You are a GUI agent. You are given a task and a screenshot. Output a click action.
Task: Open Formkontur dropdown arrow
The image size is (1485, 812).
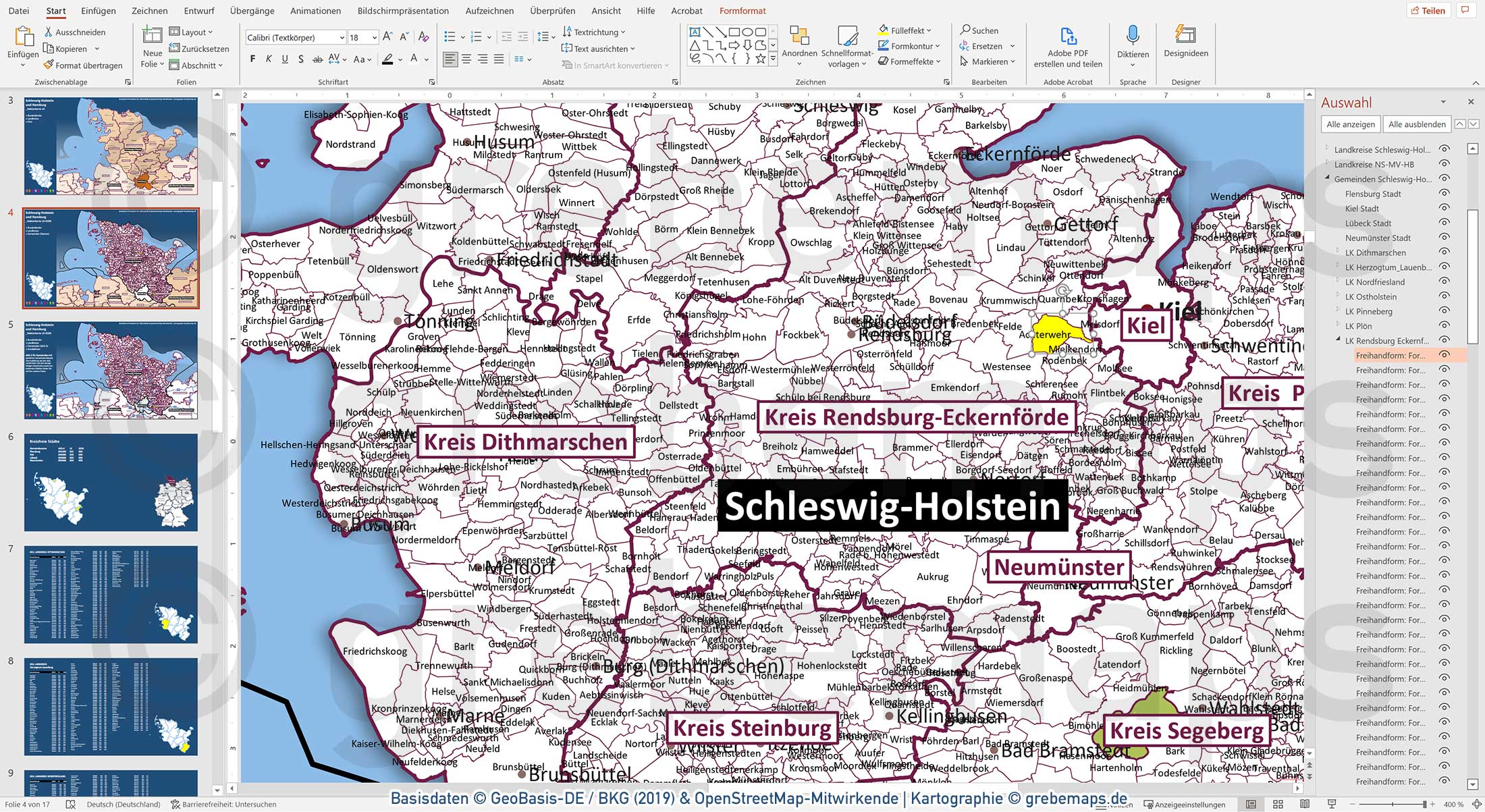pos(937,47)
